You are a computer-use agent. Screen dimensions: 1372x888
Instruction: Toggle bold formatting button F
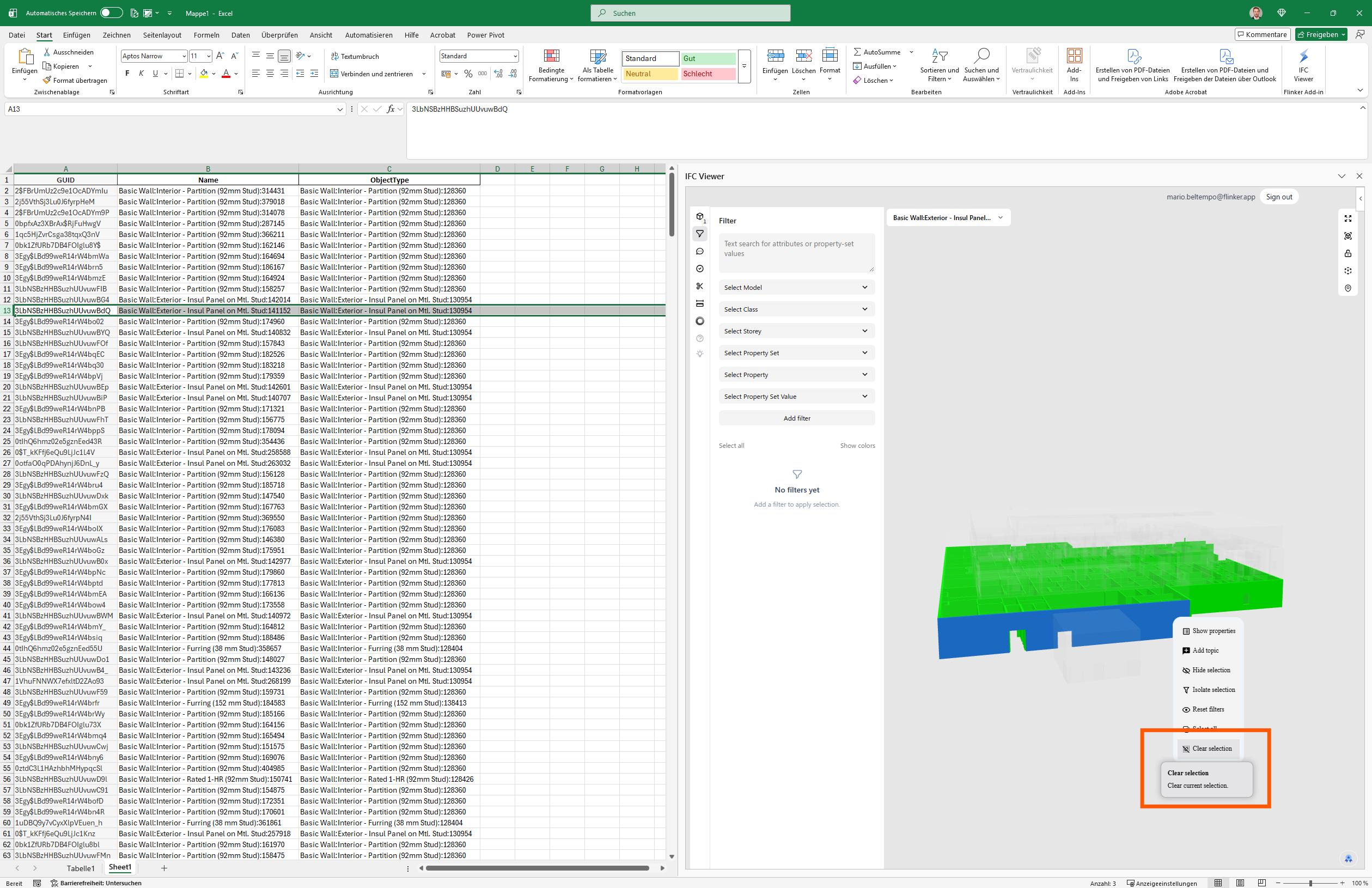click(x=127, y=73)
